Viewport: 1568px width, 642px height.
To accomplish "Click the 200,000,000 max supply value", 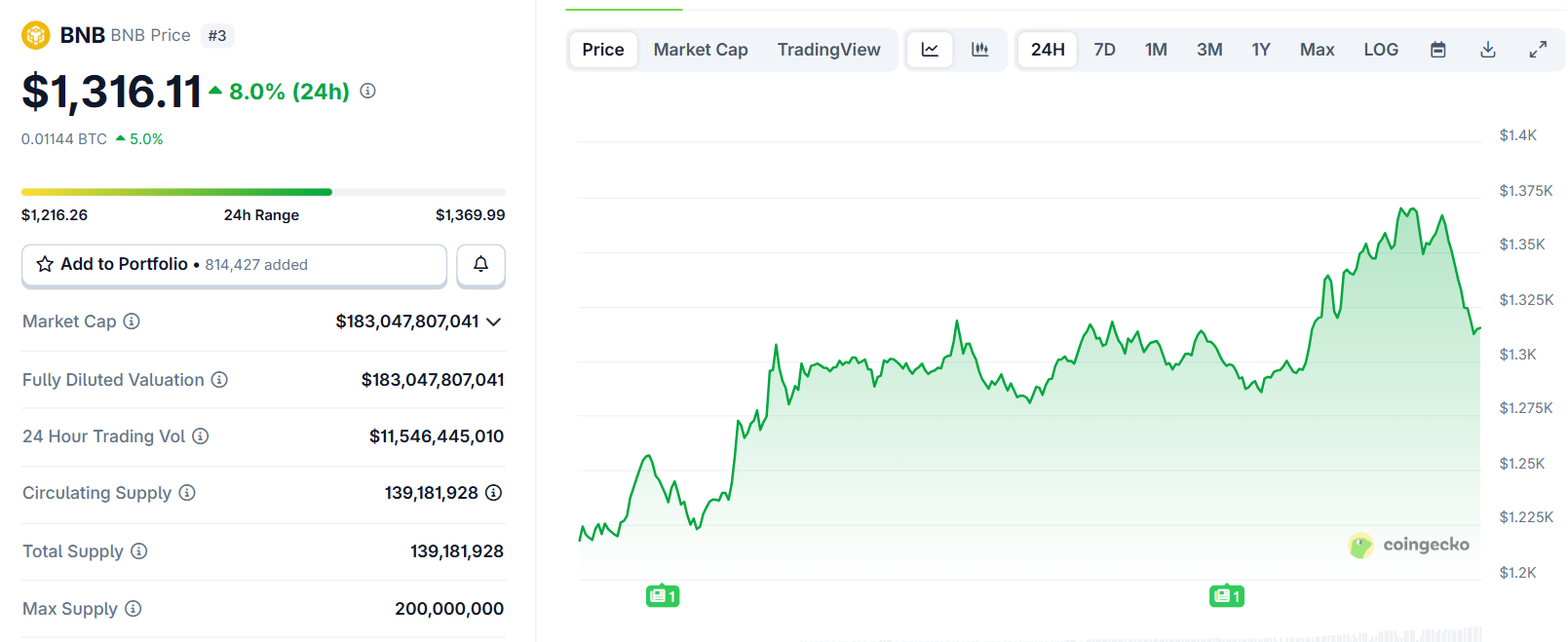I will [449, 609].
